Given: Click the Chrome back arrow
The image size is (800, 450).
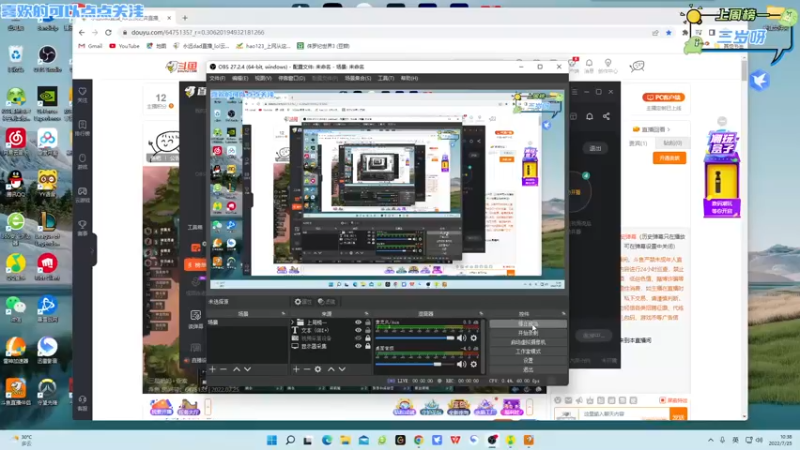Looking at the screenshot, I should (82, 32).
